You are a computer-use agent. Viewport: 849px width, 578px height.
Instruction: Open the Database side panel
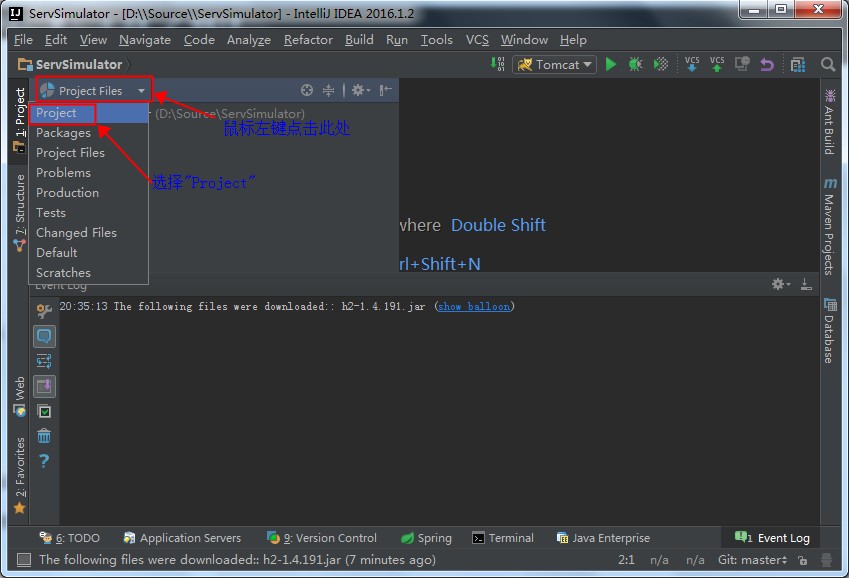tap(829, 330)
